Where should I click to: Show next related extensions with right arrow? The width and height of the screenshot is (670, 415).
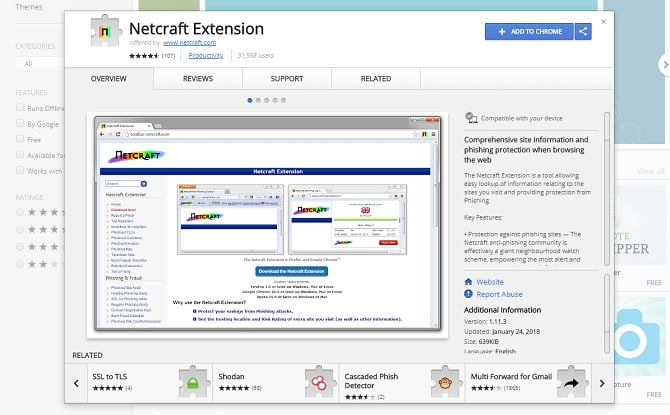click(602, 383)
